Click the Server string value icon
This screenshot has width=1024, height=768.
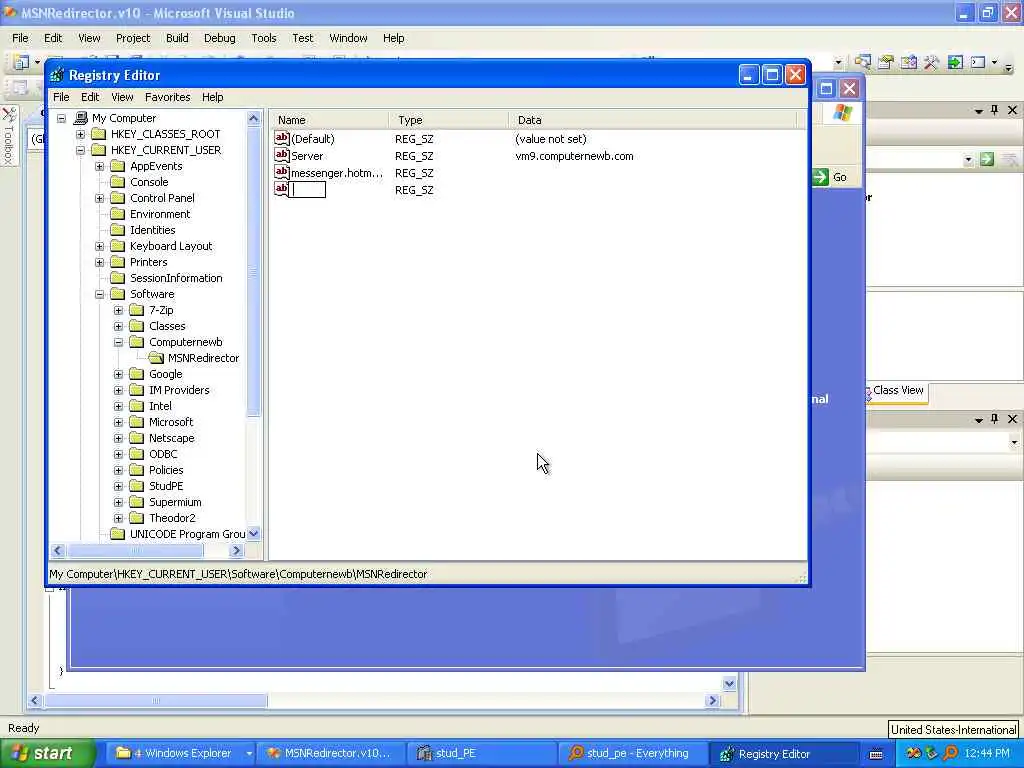click(x=281, y=155)
